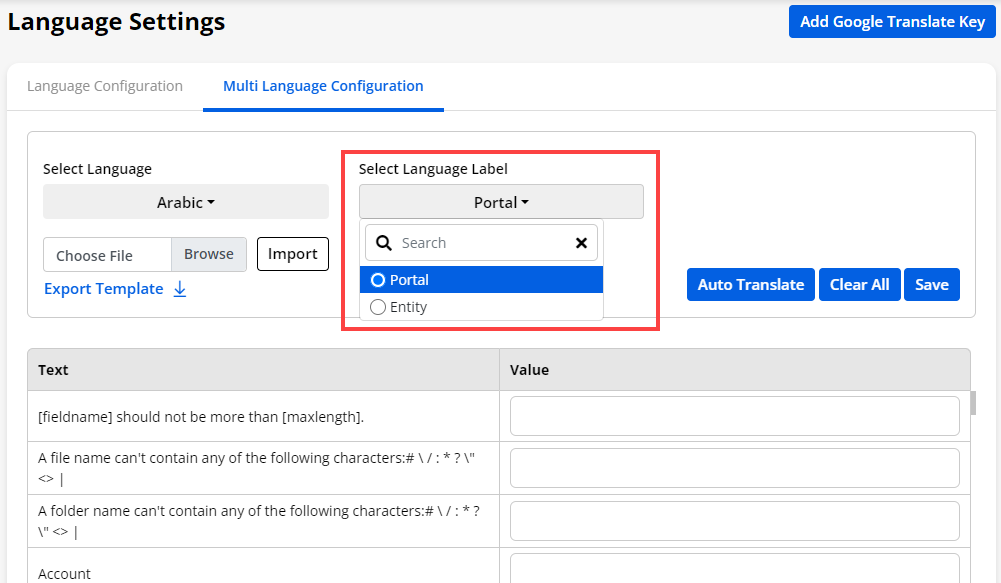Click the download arrow beside Export Template
Screen dimensions: 1001x583
180,289
